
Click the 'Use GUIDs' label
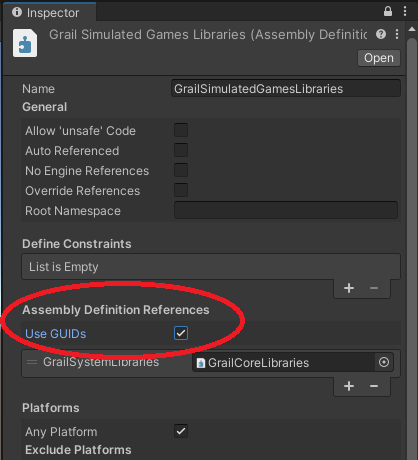[56, 334]
